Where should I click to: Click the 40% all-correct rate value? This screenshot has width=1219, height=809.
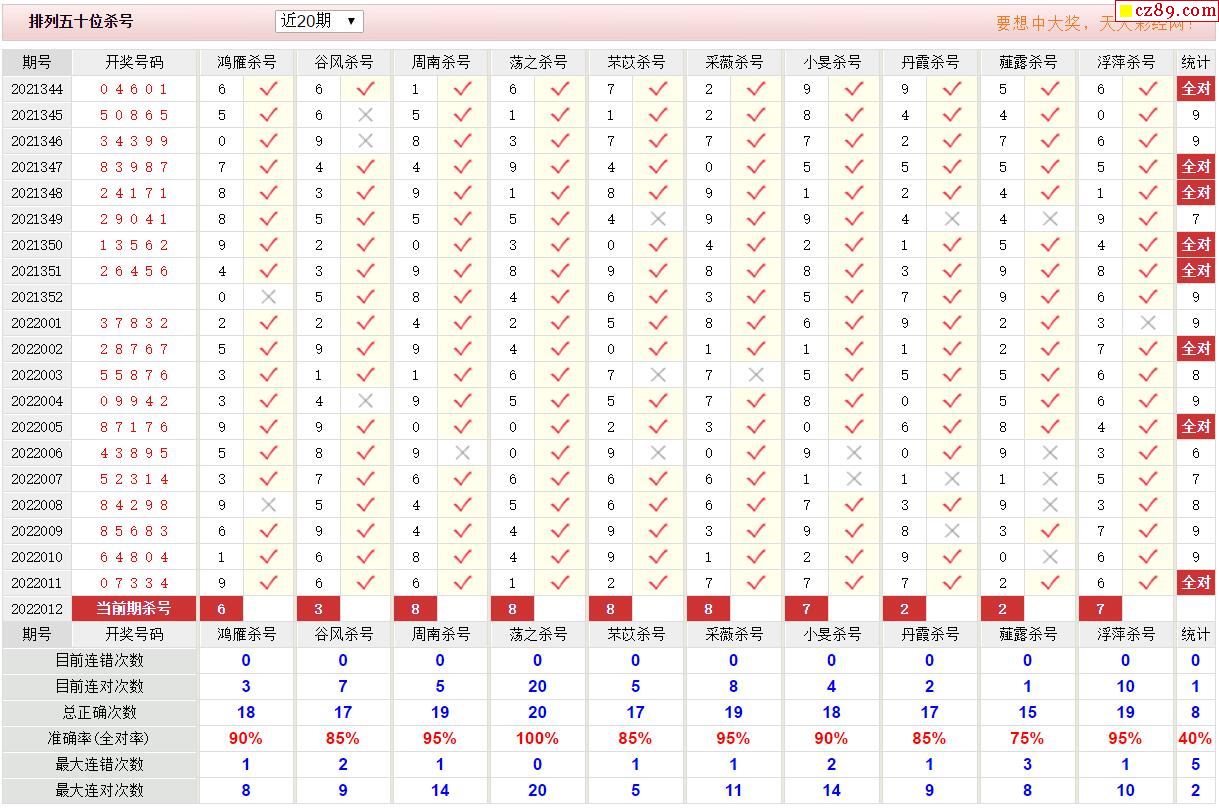click(x=1196, y=738)
